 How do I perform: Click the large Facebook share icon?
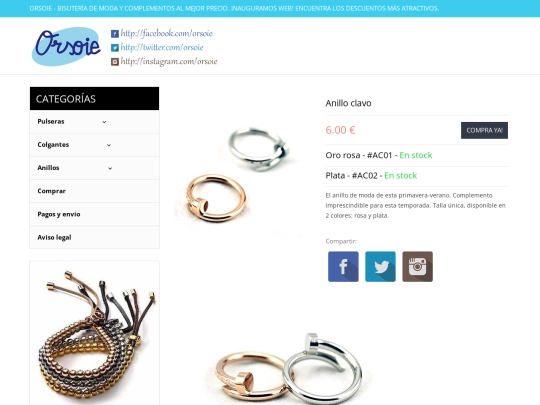pos(343,267)
